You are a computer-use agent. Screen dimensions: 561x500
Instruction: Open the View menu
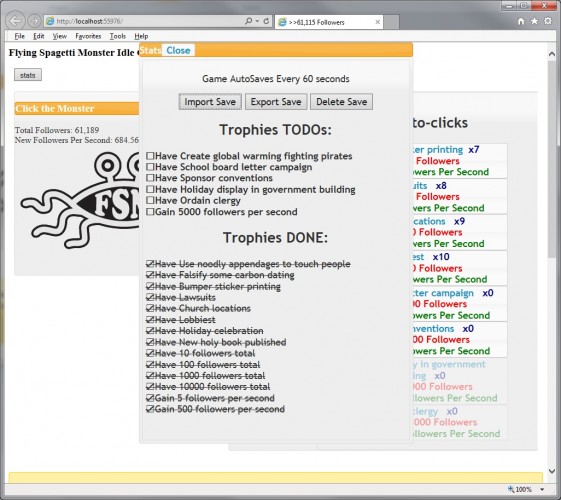point(59,36)
